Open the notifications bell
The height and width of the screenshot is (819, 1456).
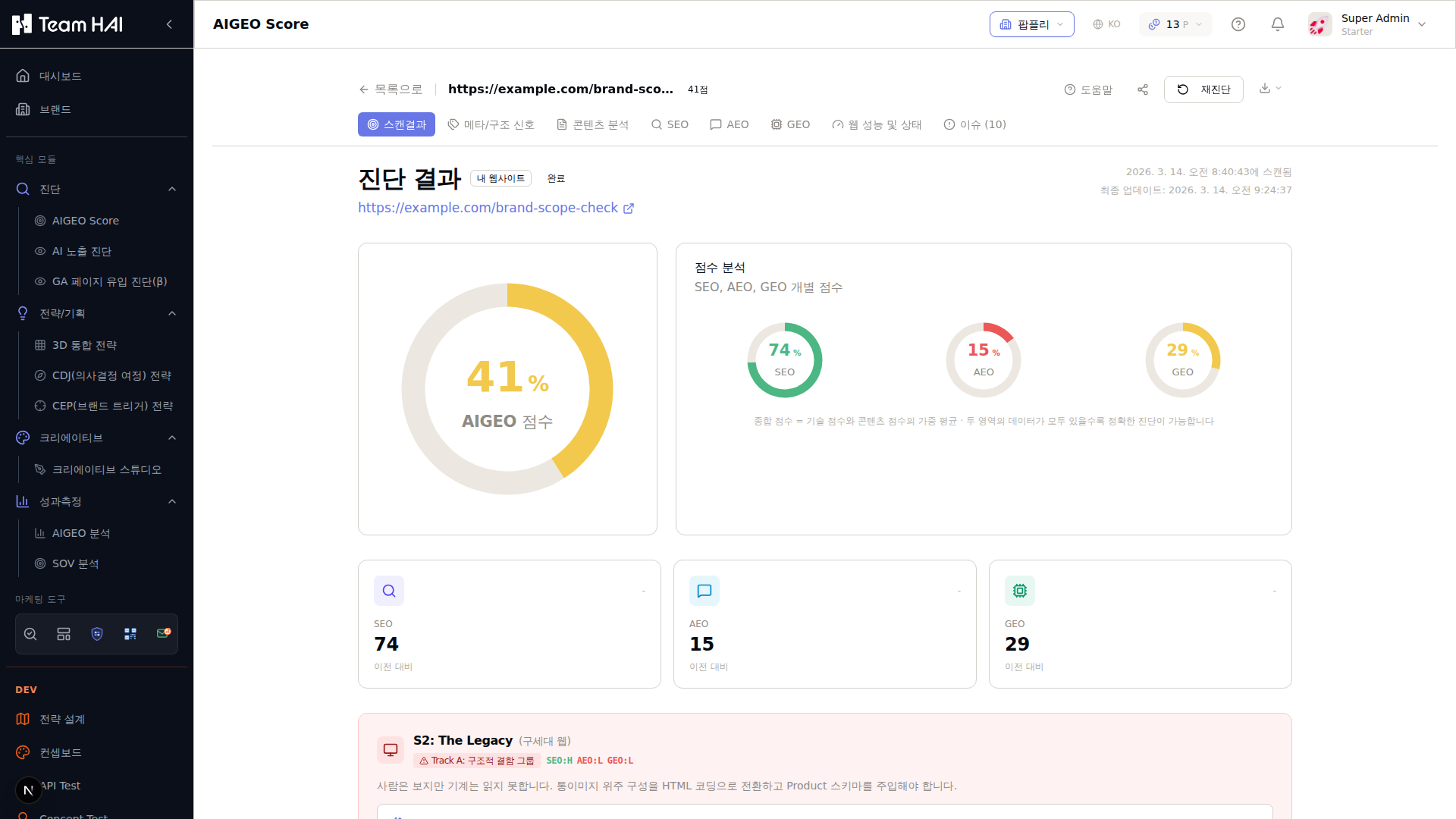1278,24
